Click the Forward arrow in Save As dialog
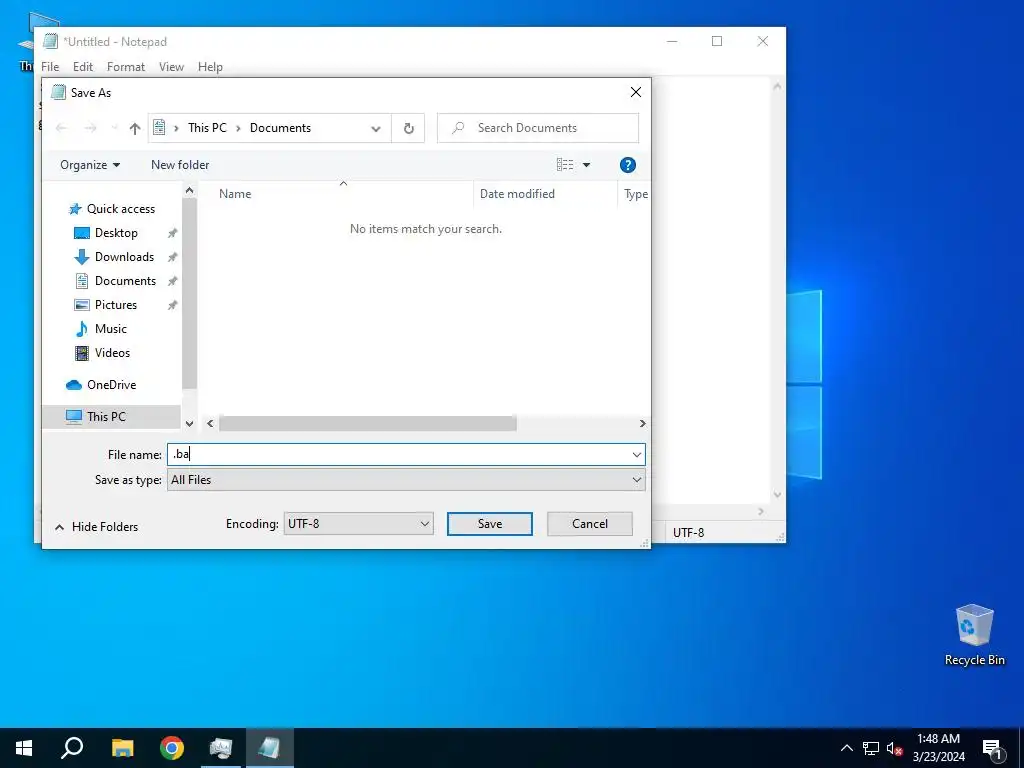1024x768 pixels. (90, 129)
